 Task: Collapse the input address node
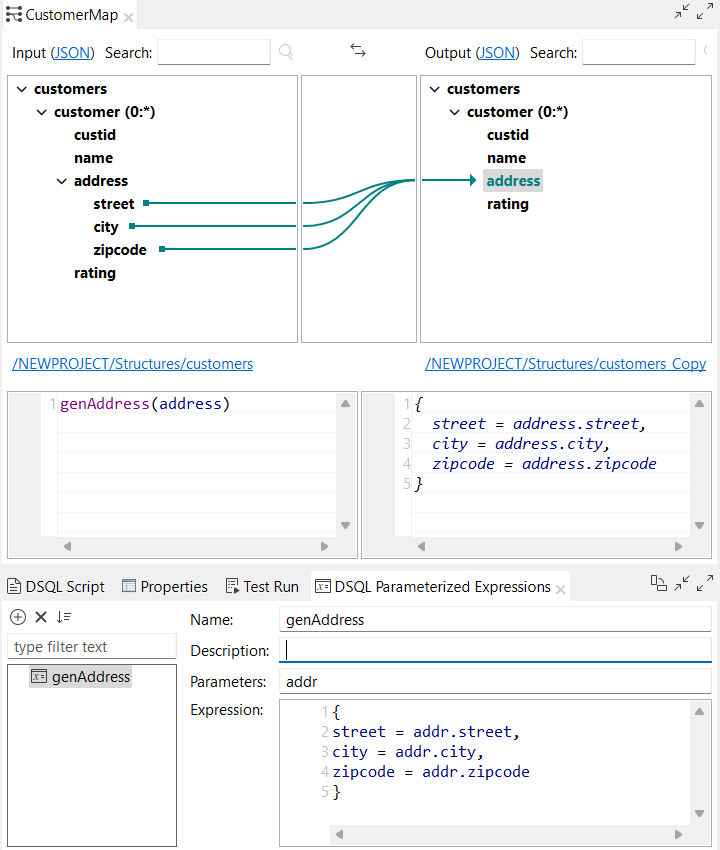point(61,181)
